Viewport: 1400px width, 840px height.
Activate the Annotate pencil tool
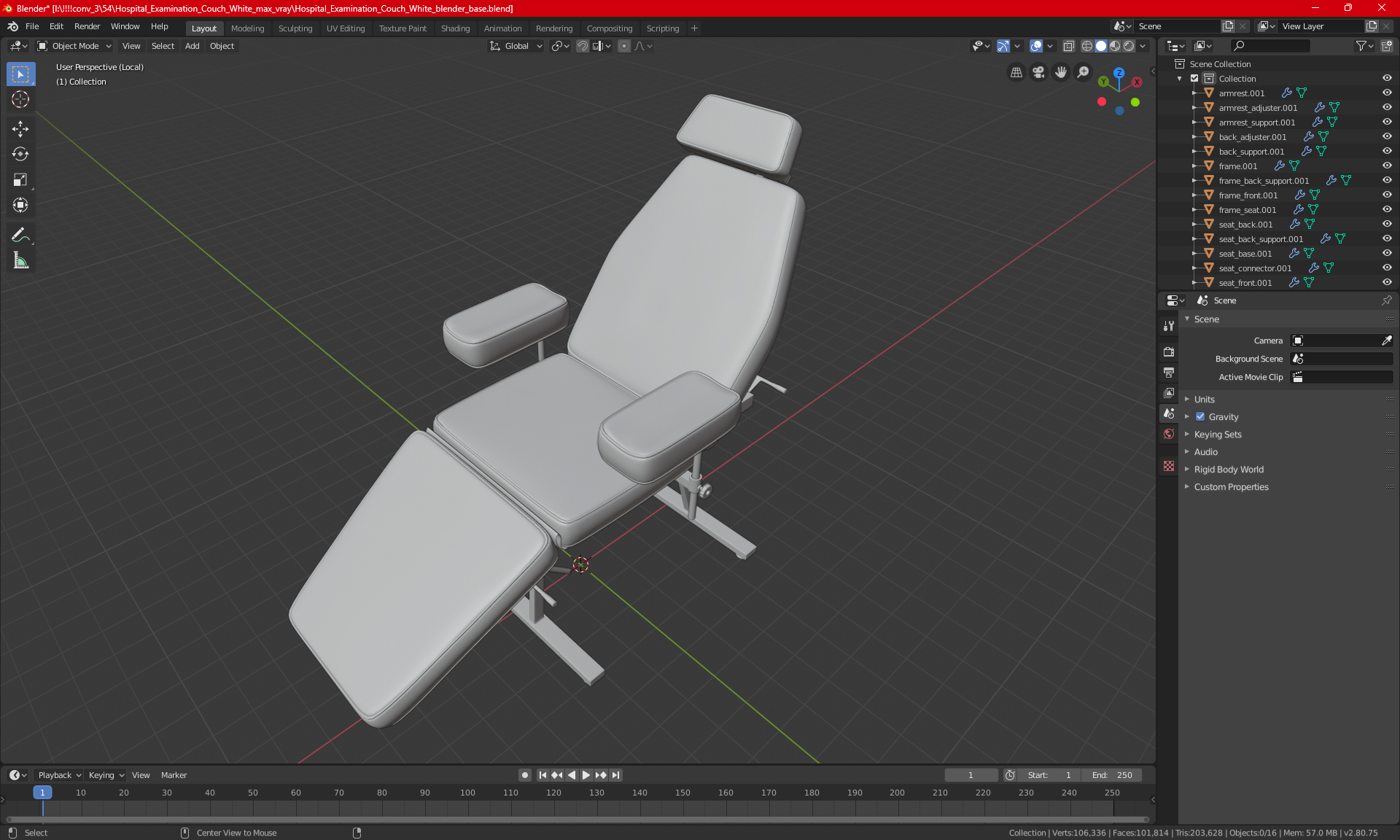(x=20, y=235)
